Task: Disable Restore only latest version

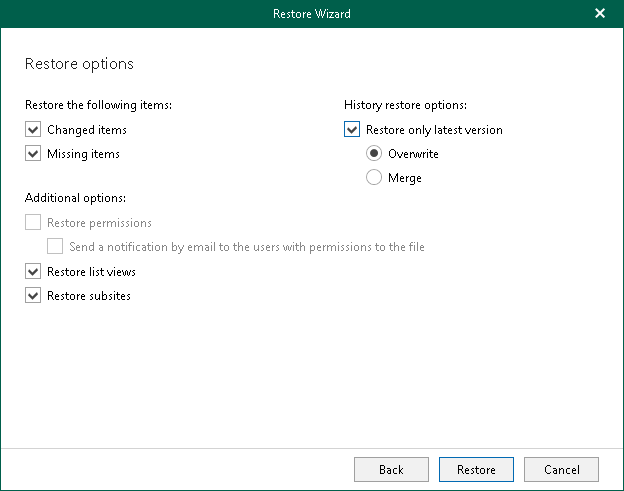Action: pos(351,130)
